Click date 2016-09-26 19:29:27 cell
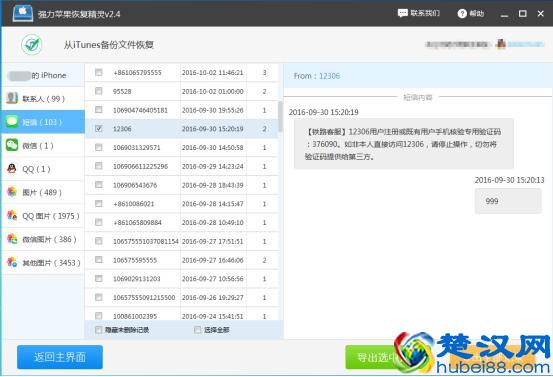Image resolution: width=553 pixels, height=377 pixels. point(213,298)
